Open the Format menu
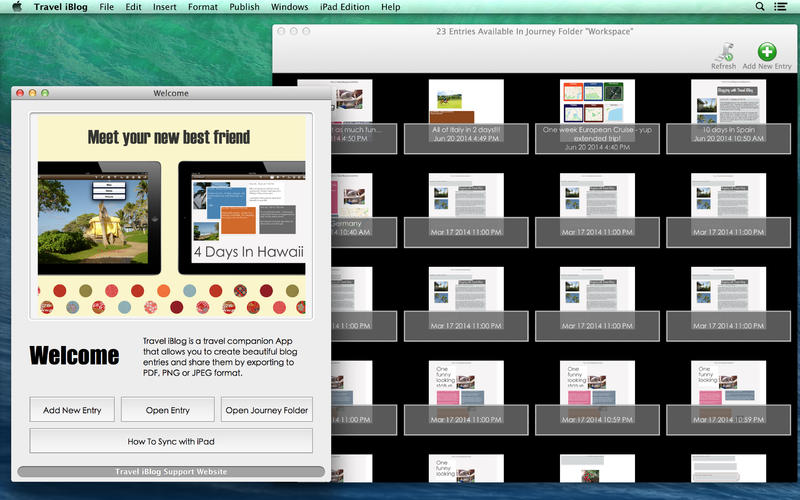This screenshot has height=500, width=800. (x=203, y=7)
